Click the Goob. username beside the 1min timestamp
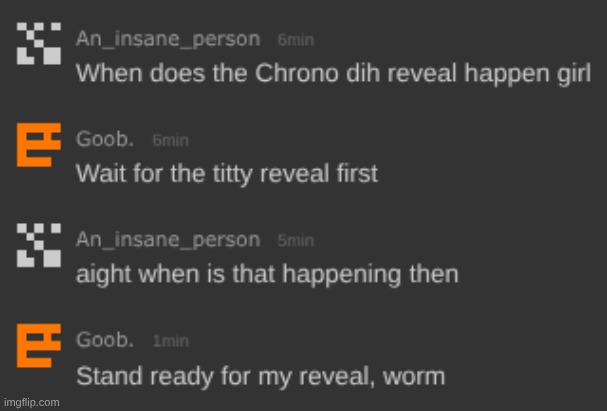 (x=105, y=340)
